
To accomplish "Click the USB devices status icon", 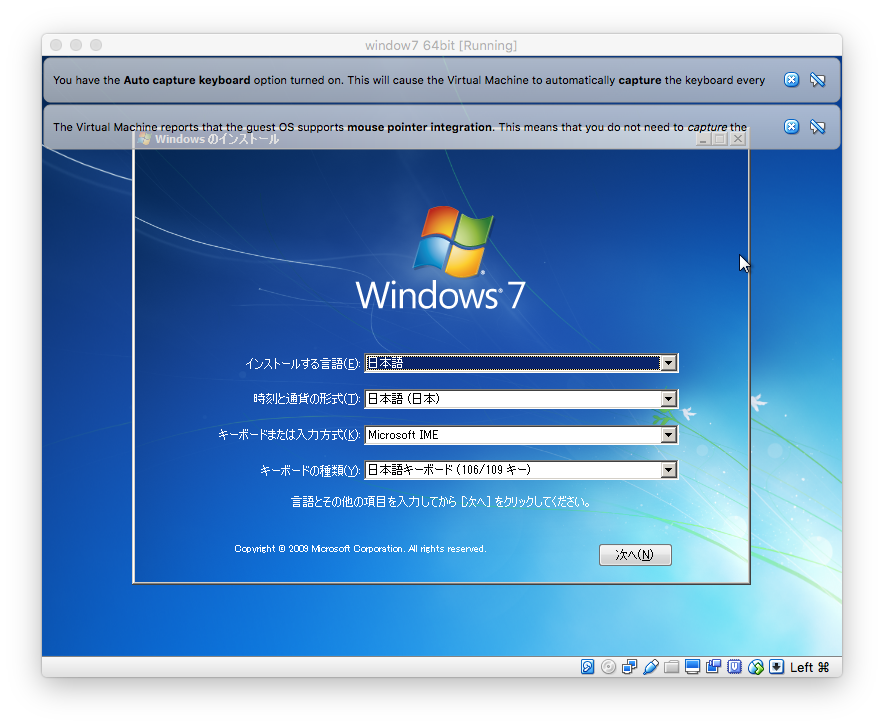I will [x=650, y=667].
